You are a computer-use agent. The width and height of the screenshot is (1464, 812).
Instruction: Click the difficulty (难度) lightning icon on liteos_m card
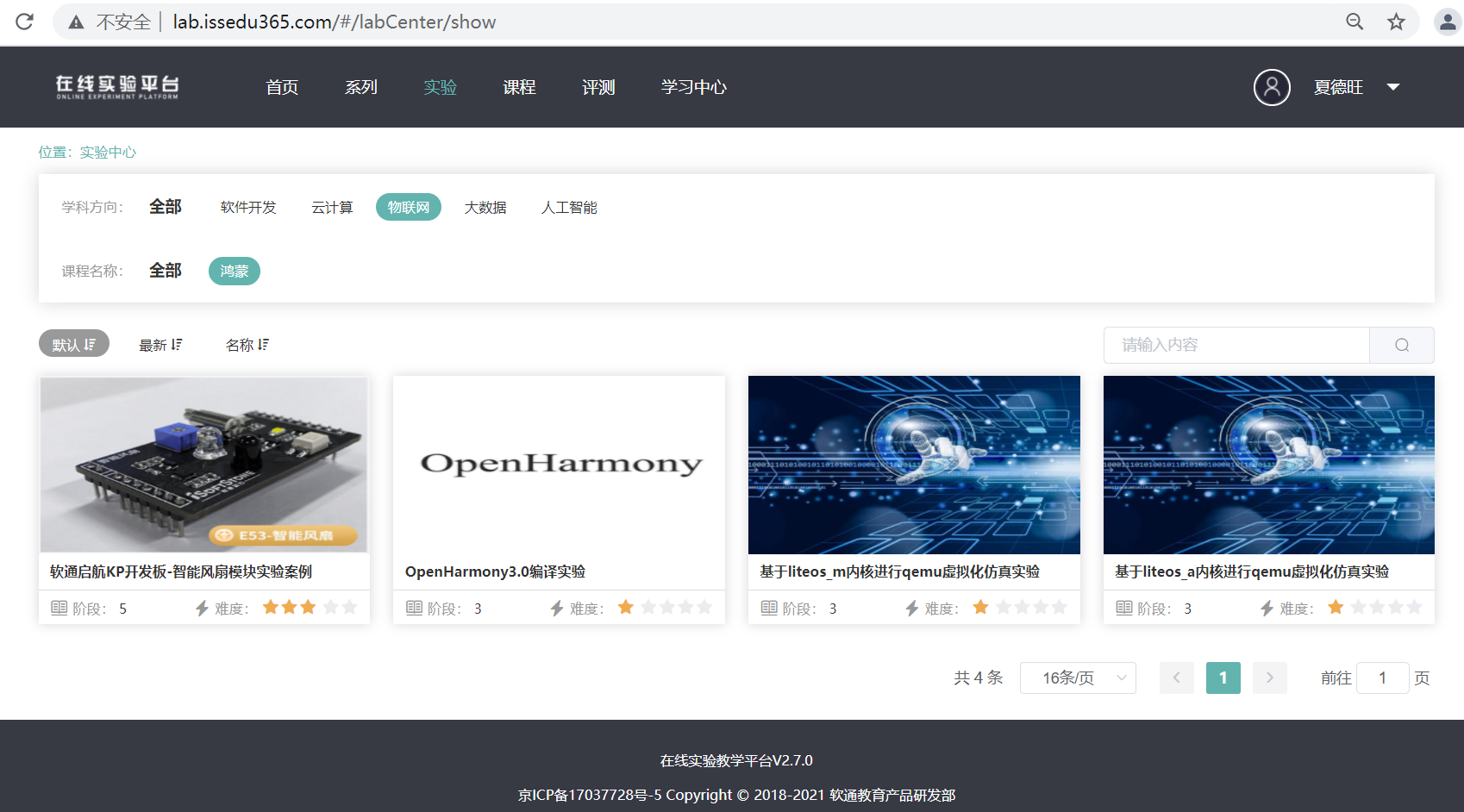click(x=910, y=608)
